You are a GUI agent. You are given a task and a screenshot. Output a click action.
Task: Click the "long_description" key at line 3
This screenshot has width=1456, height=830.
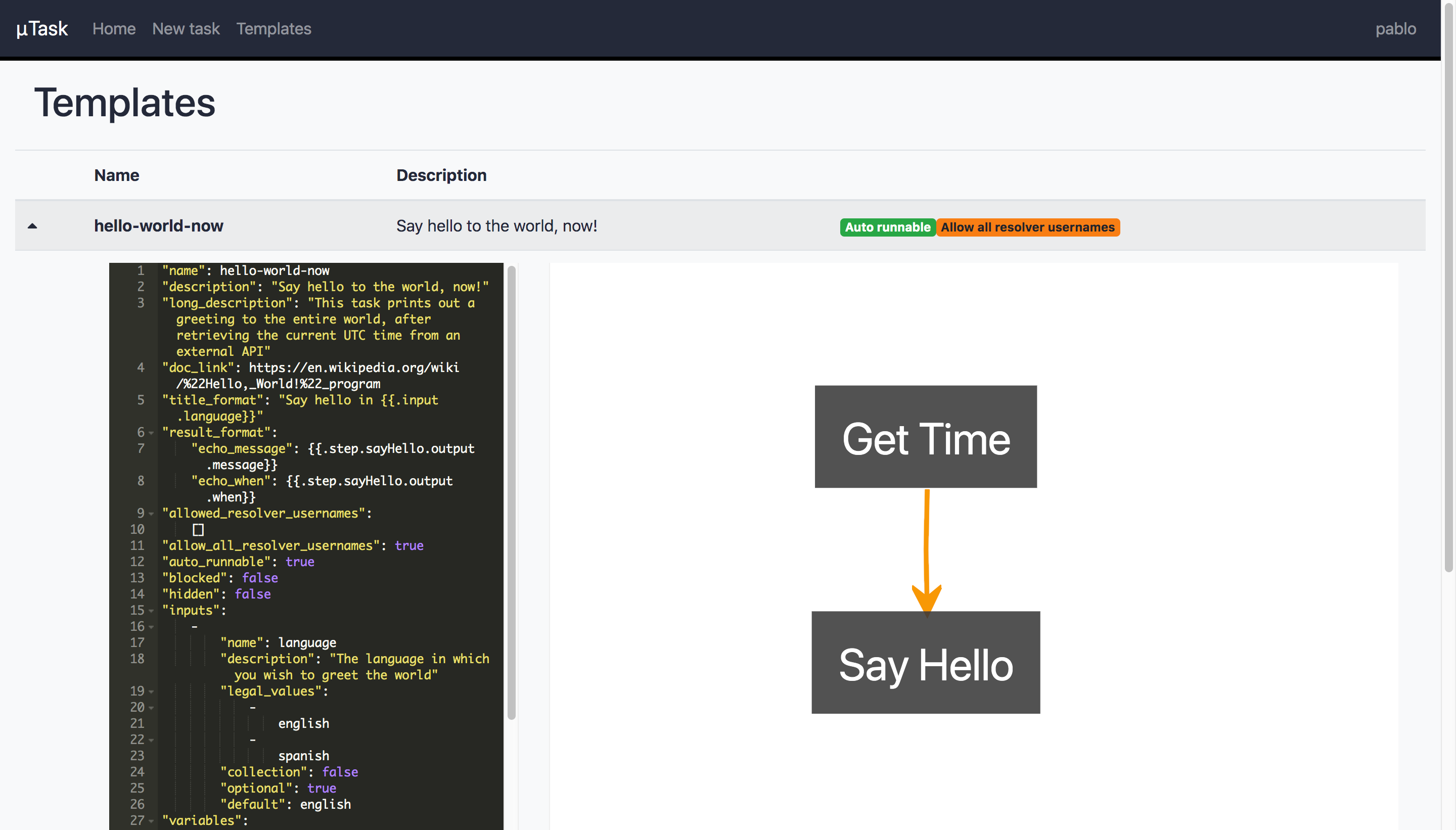click(227, 303)
